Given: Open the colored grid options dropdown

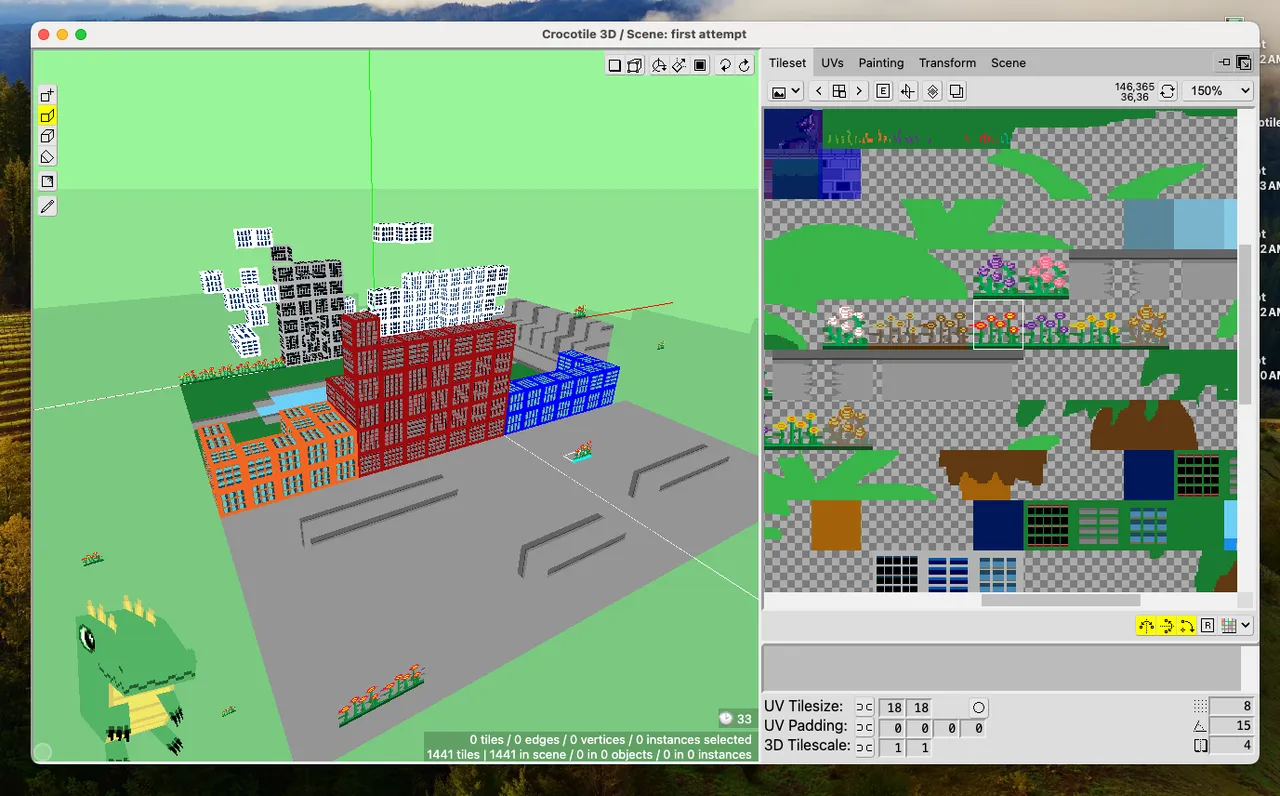Looking at the screenshot, I should pos(1237,626).
